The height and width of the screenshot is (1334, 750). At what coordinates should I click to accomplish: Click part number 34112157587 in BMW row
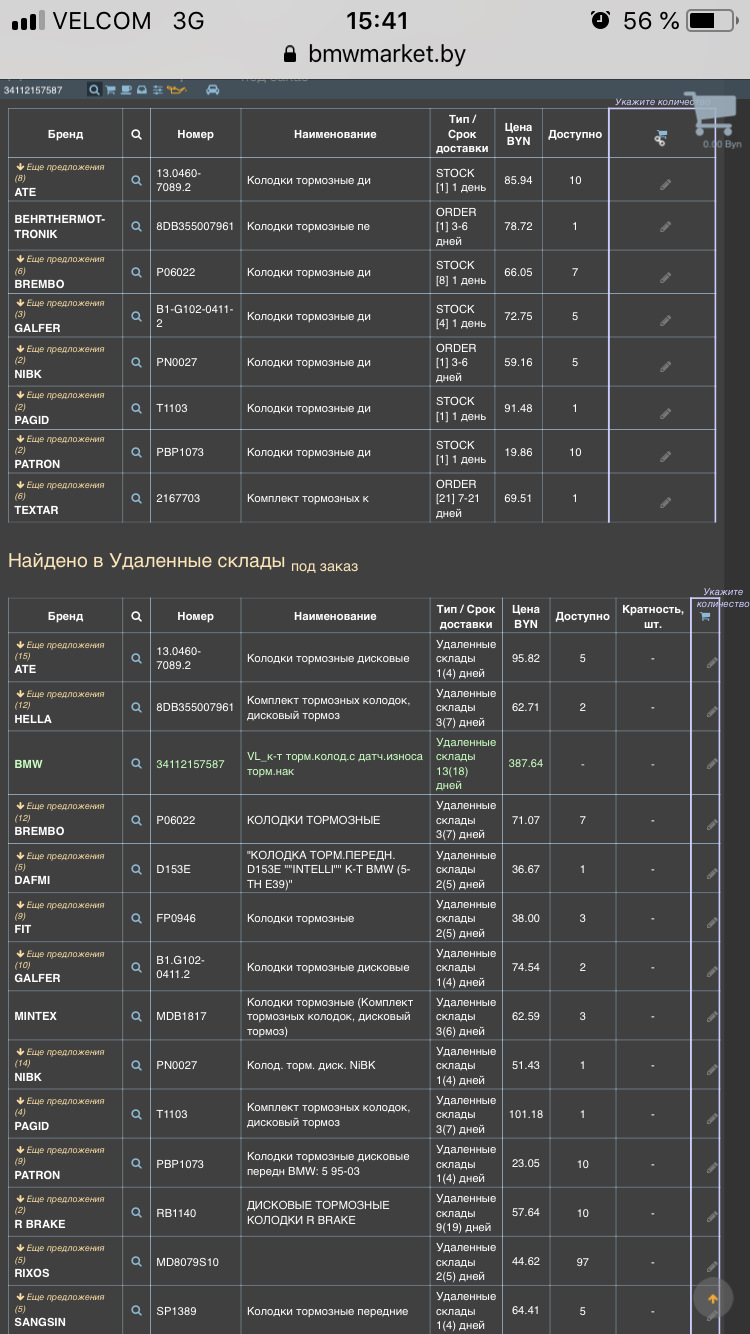click(190, 764)
